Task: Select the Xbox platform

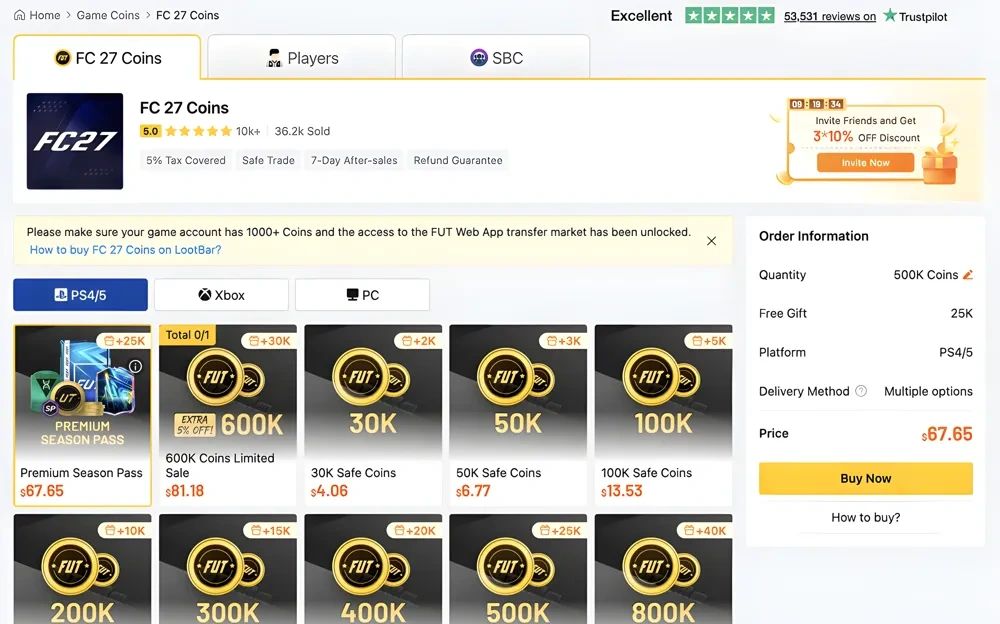Action: [221, 295]
